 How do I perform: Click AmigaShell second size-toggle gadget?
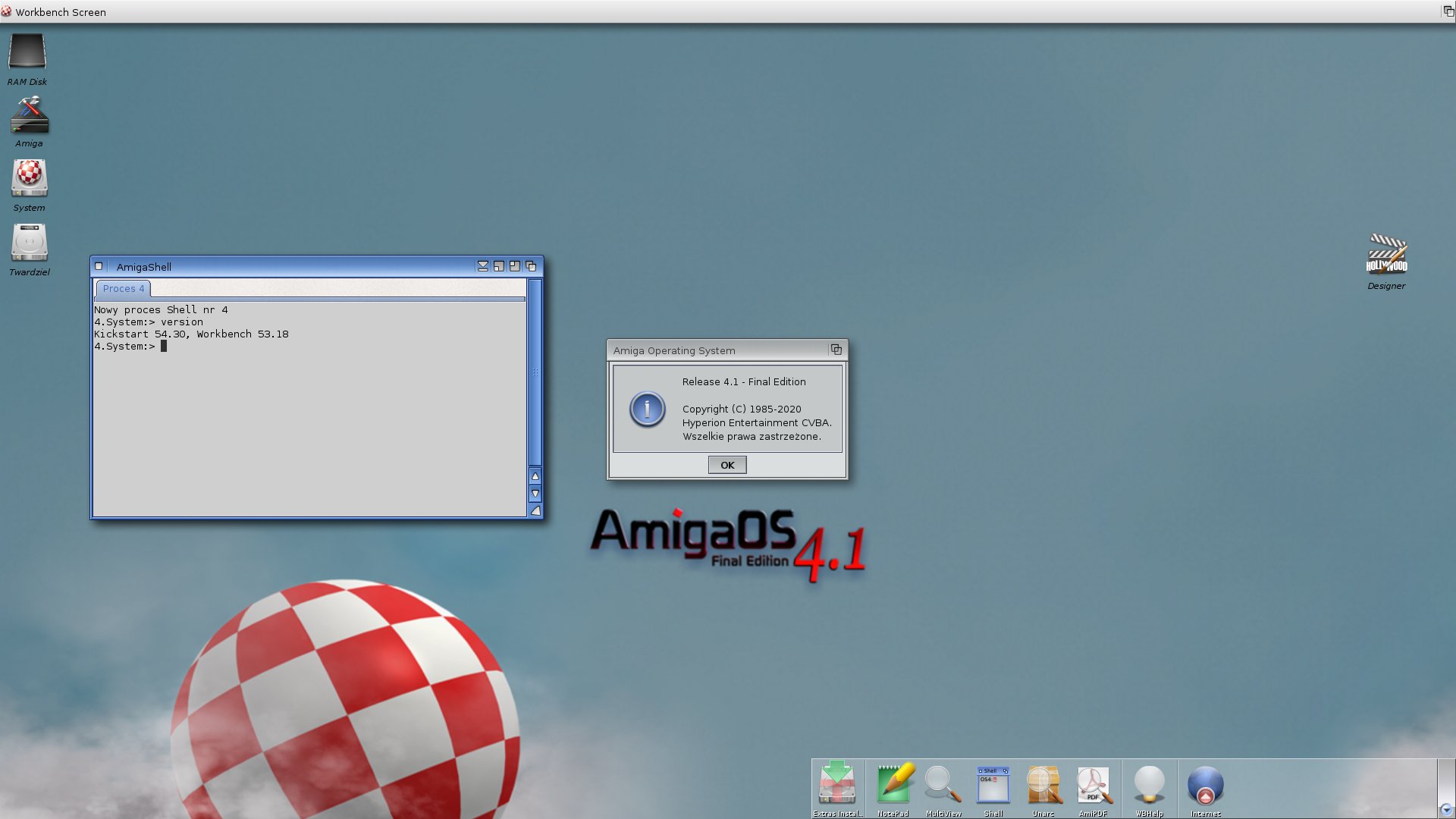coord(515,266)
